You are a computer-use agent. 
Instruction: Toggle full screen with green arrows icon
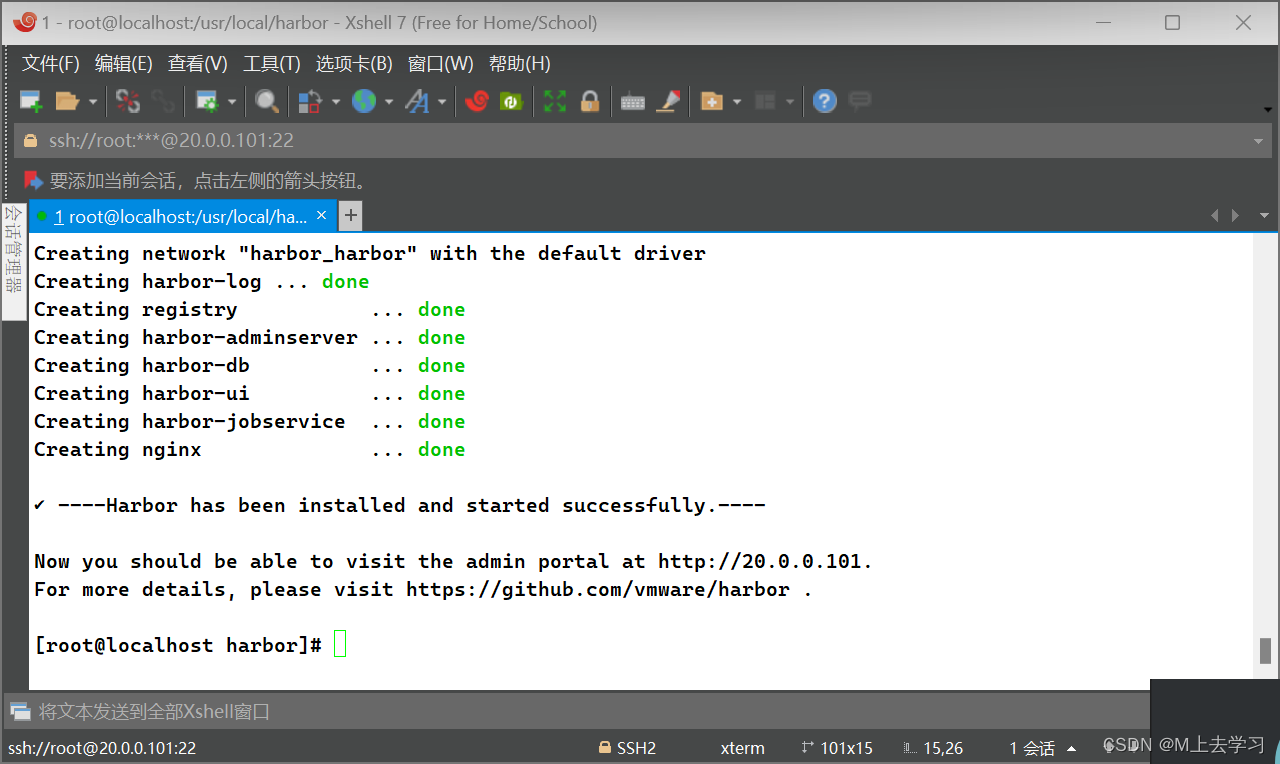(x=555, y=101)
